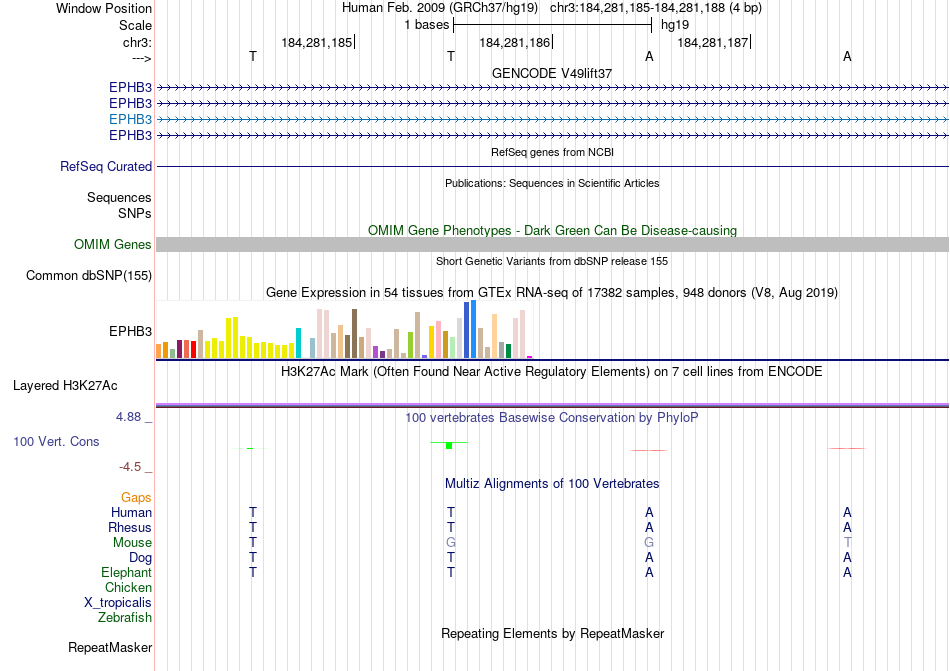Click the OMIM Genes track label
950x671 pixels.
(x=113, y=245)
